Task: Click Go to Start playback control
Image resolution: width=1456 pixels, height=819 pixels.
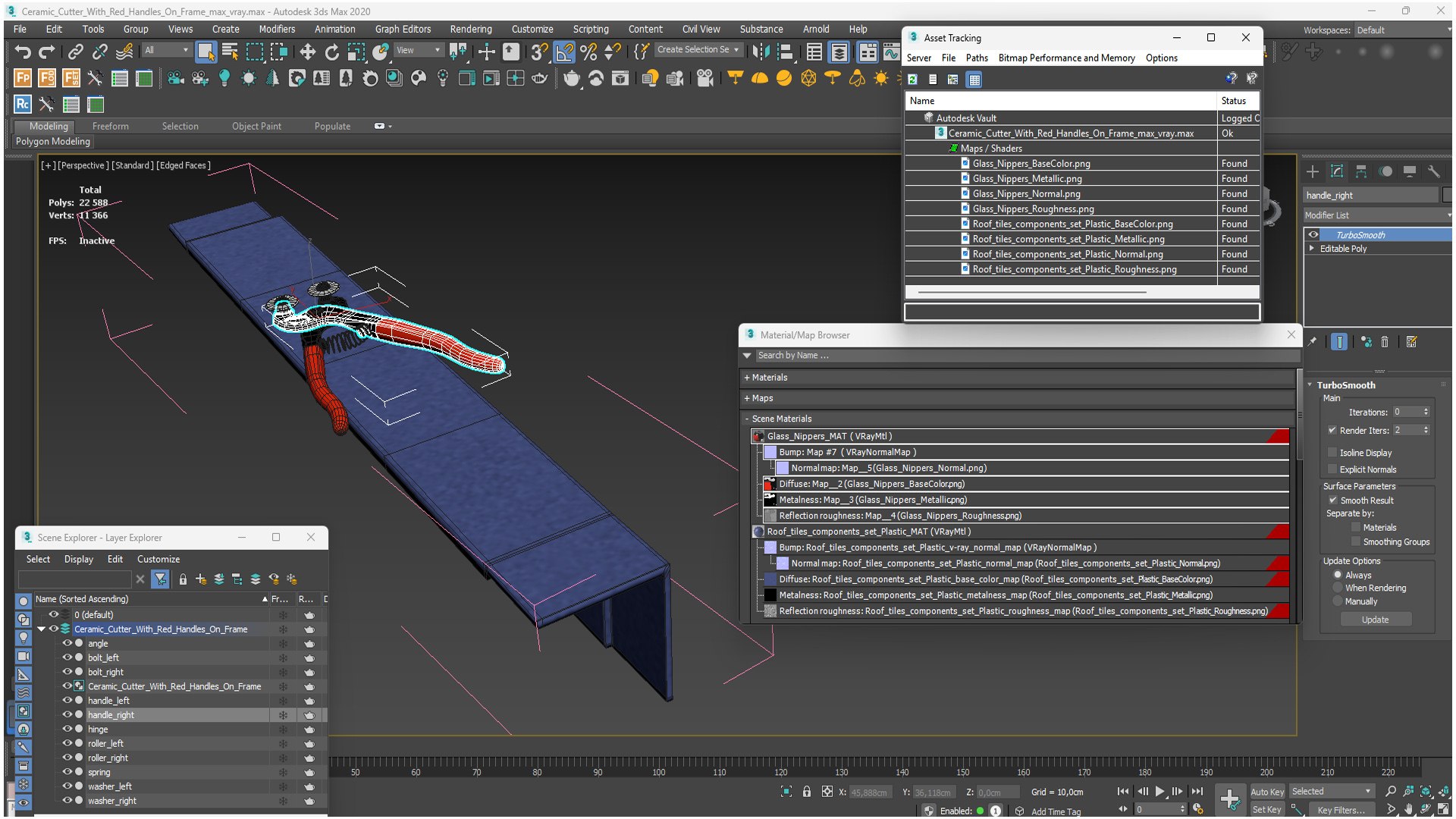Action: (1123, 792)
